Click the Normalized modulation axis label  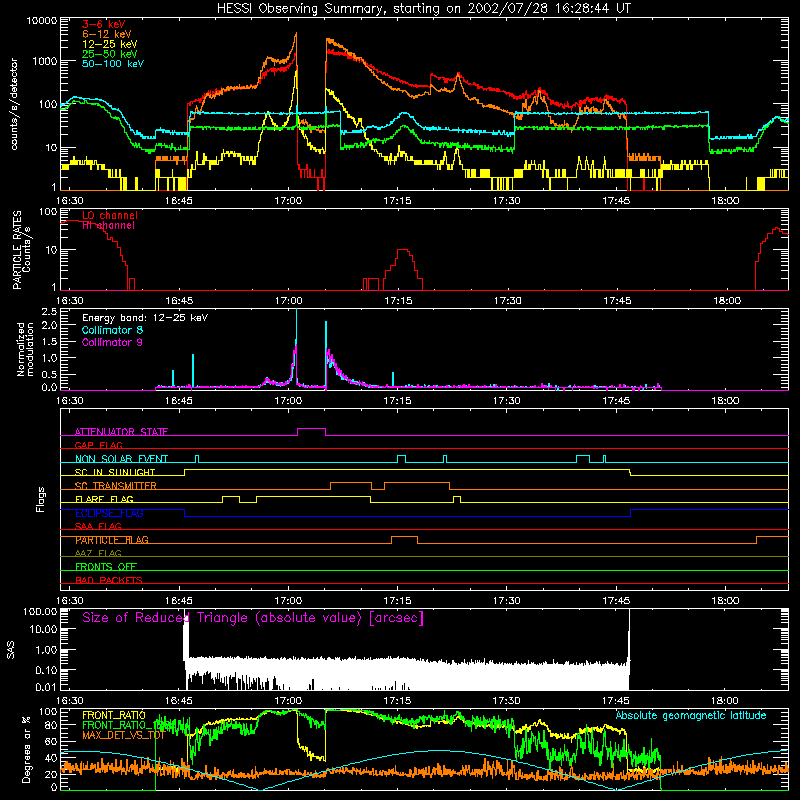point(25,349)
